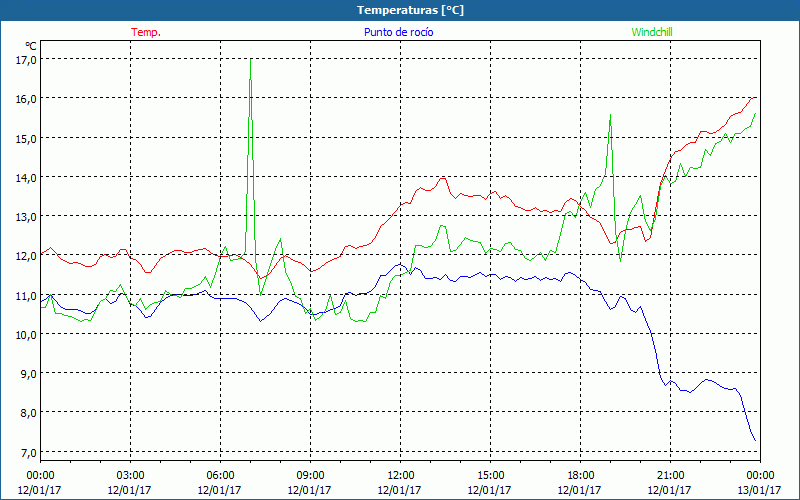
Task: Click the blue dew point line's final low point
Action: [755, 440]
